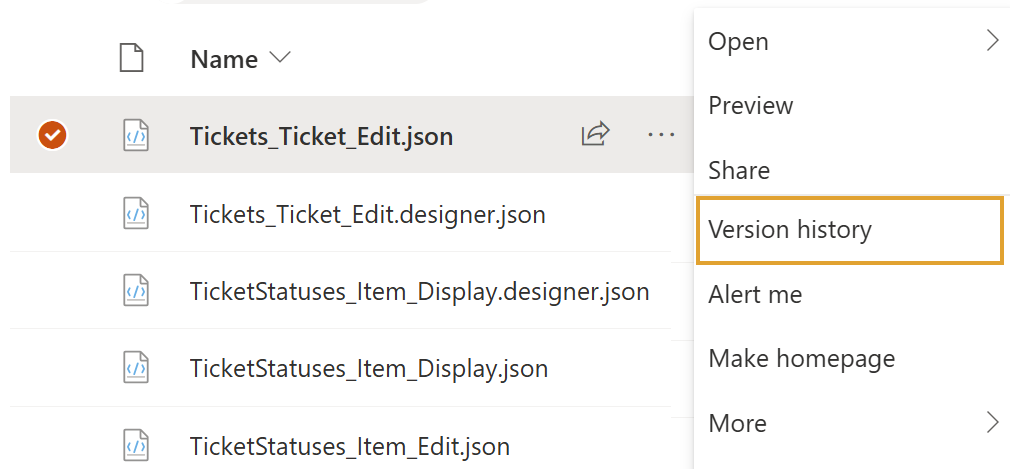This screenshot has width=1010, height=469.
Task: Expand the Open submenu in context menu
Action: point(852,41)
